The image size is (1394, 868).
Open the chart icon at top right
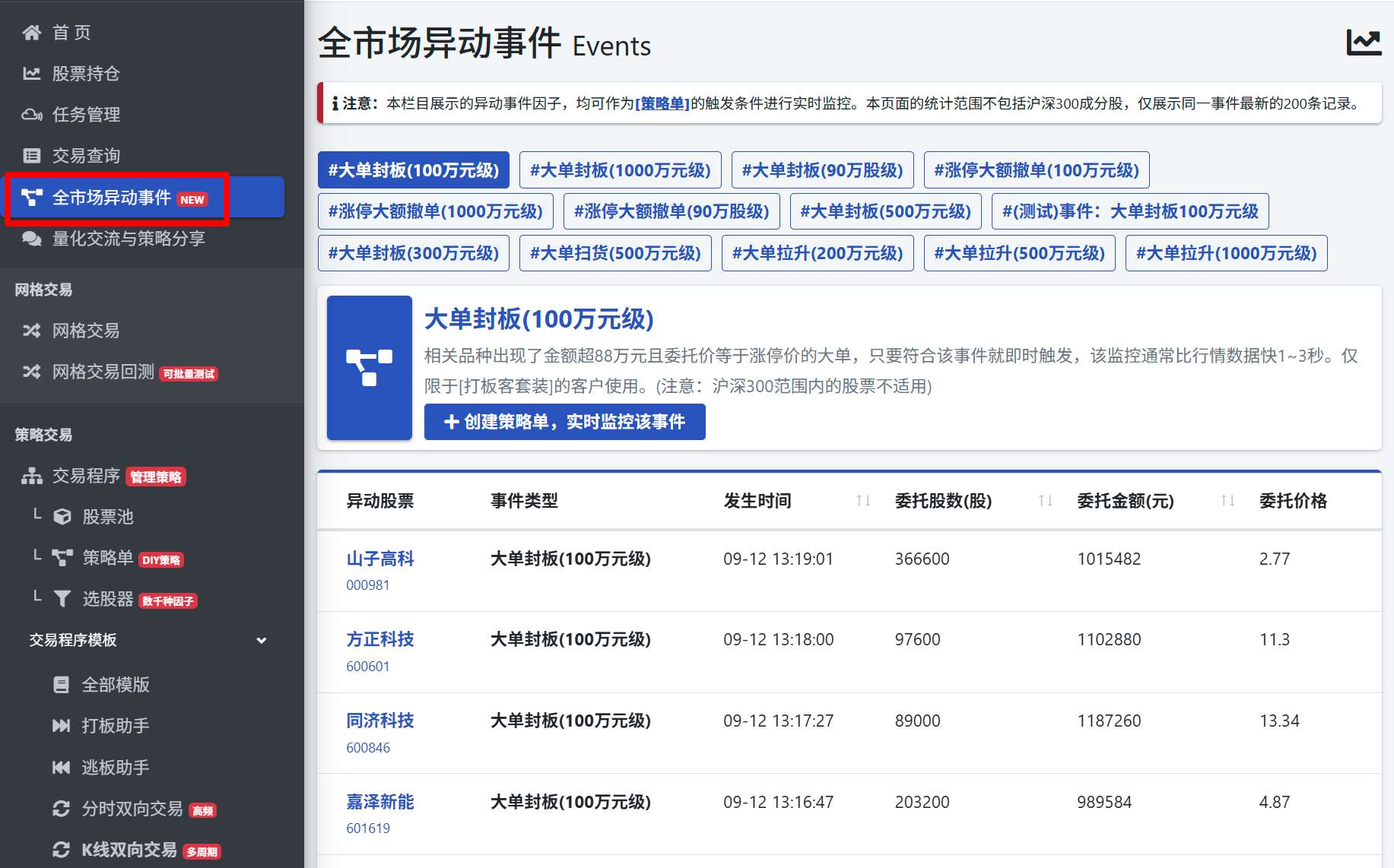(x=1364, y=42)
